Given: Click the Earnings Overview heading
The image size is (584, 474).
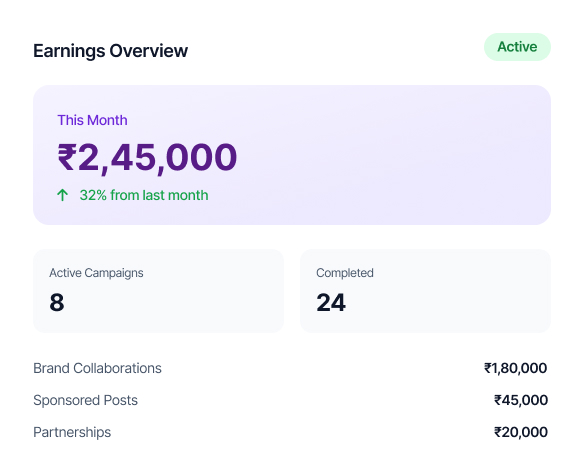Looking at the screenshot, I should coord(111,51).
